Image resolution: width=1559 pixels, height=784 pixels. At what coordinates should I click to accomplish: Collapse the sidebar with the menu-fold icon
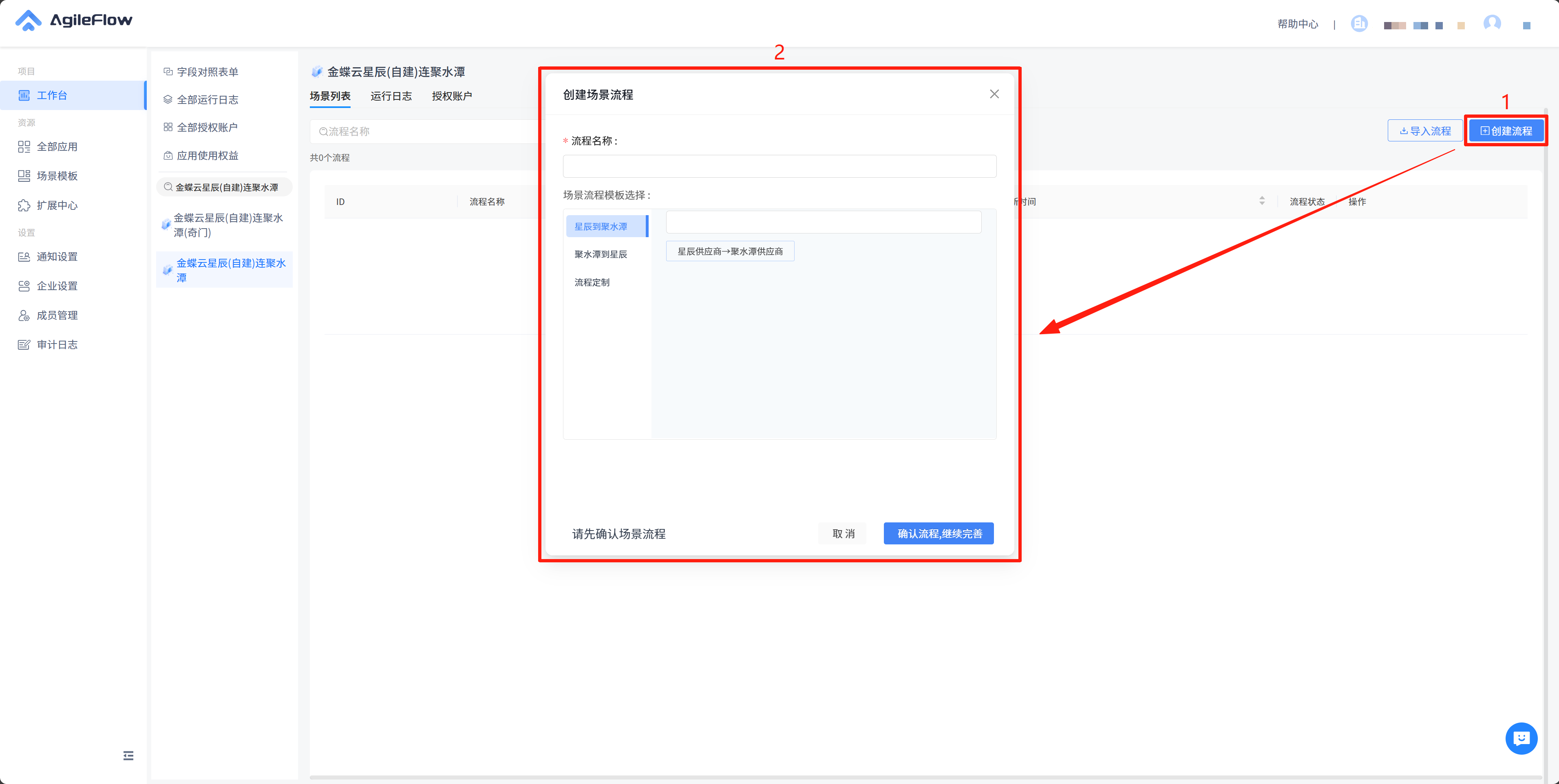coord(128,755)
